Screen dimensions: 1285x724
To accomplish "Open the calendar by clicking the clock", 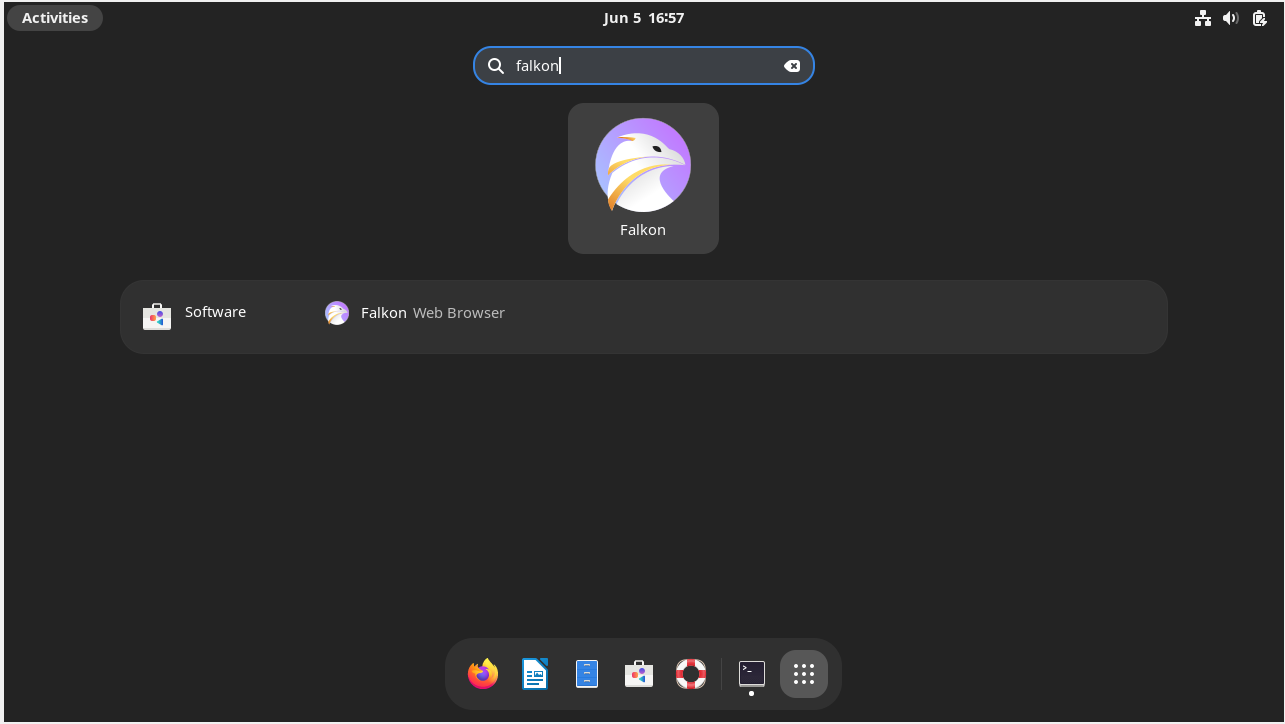I will [x=644, y=17].
